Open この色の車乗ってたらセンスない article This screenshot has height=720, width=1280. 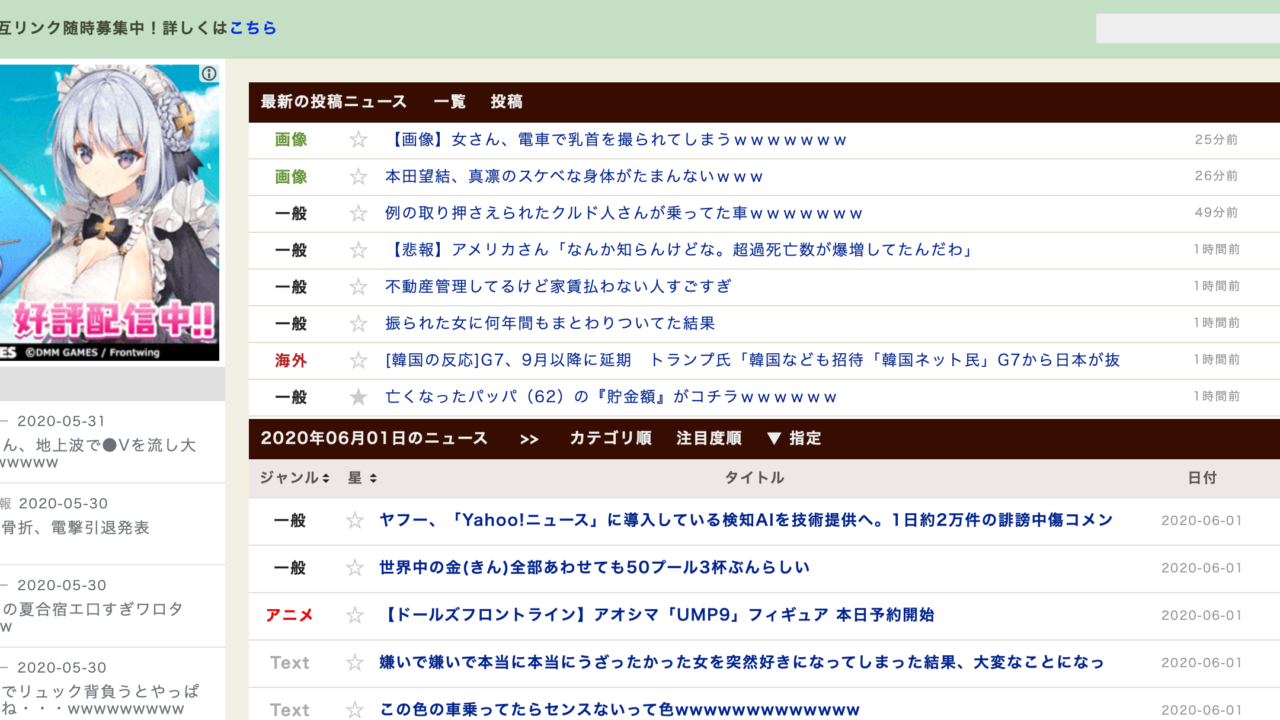pos(619,710)
